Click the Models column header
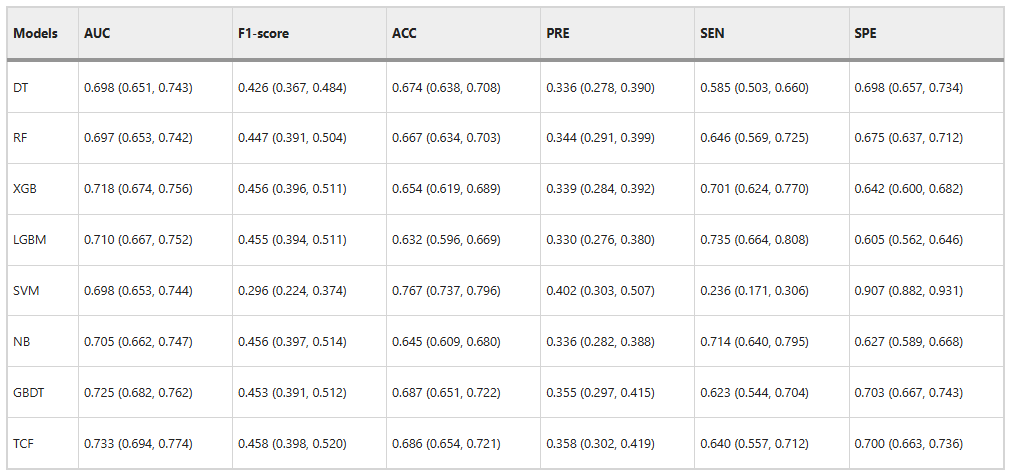The image size is (1010, 474). point(35,33)
